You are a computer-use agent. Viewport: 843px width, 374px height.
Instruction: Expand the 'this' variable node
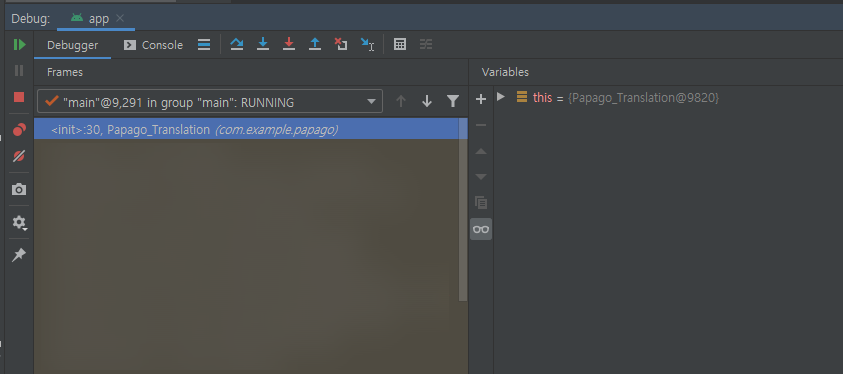(501, 97)
